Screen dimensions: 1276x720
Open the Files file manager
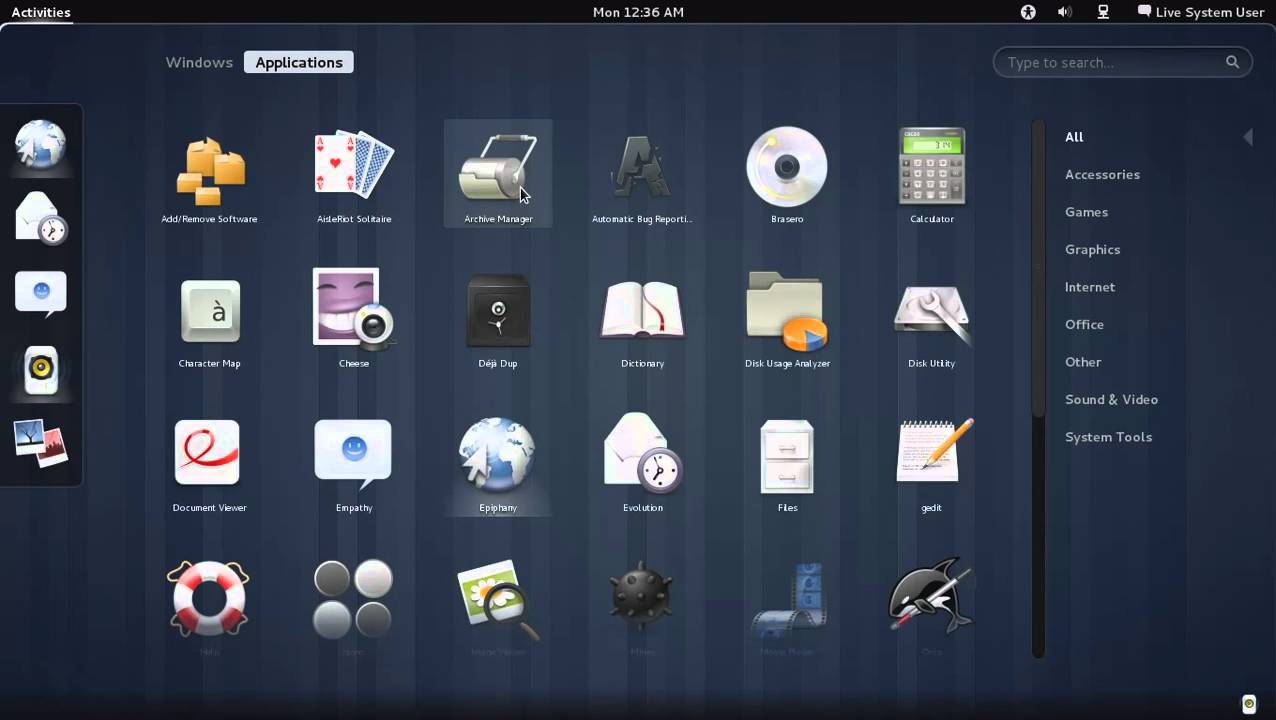[x=787, y=462]
